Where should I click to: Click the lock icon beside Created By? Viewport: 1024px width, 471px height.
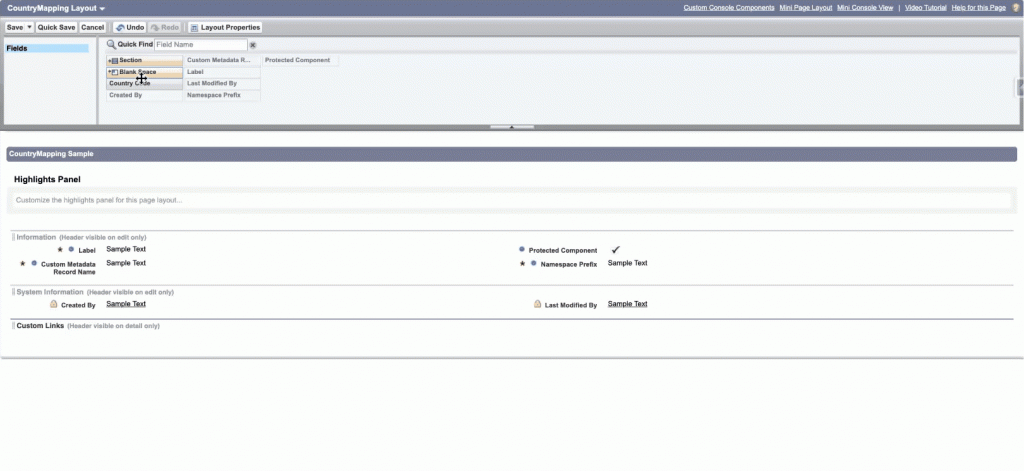pyautogui.click(x=54, y=304)
